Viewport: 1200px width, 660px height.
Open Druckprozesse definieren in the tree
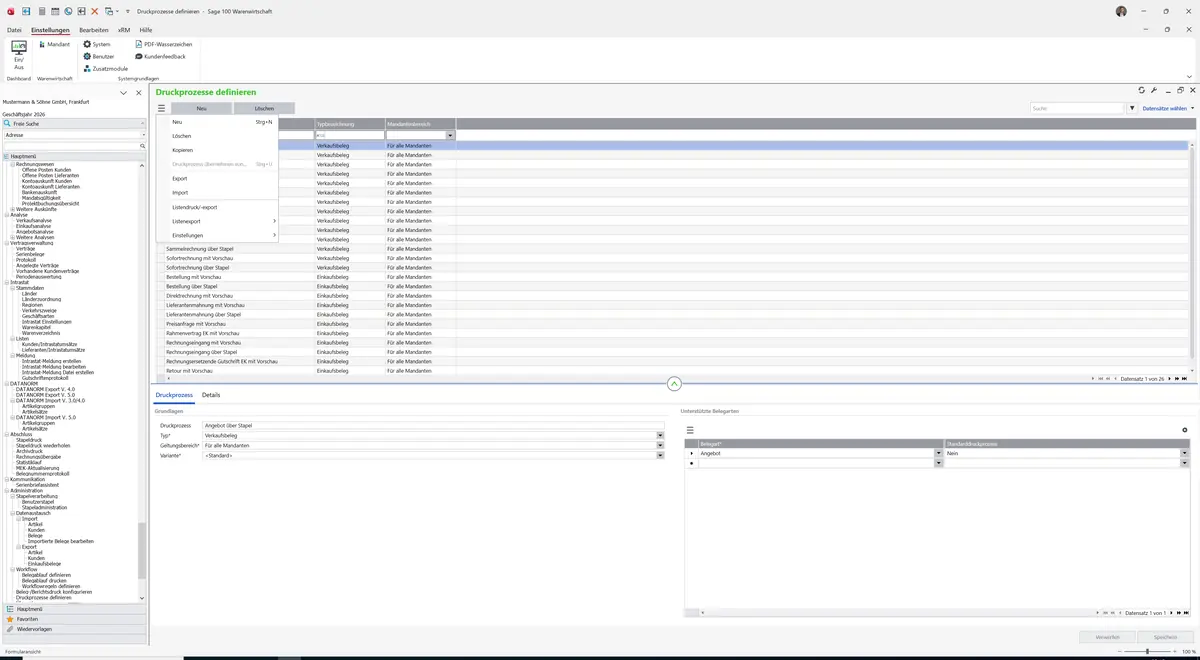43,597
